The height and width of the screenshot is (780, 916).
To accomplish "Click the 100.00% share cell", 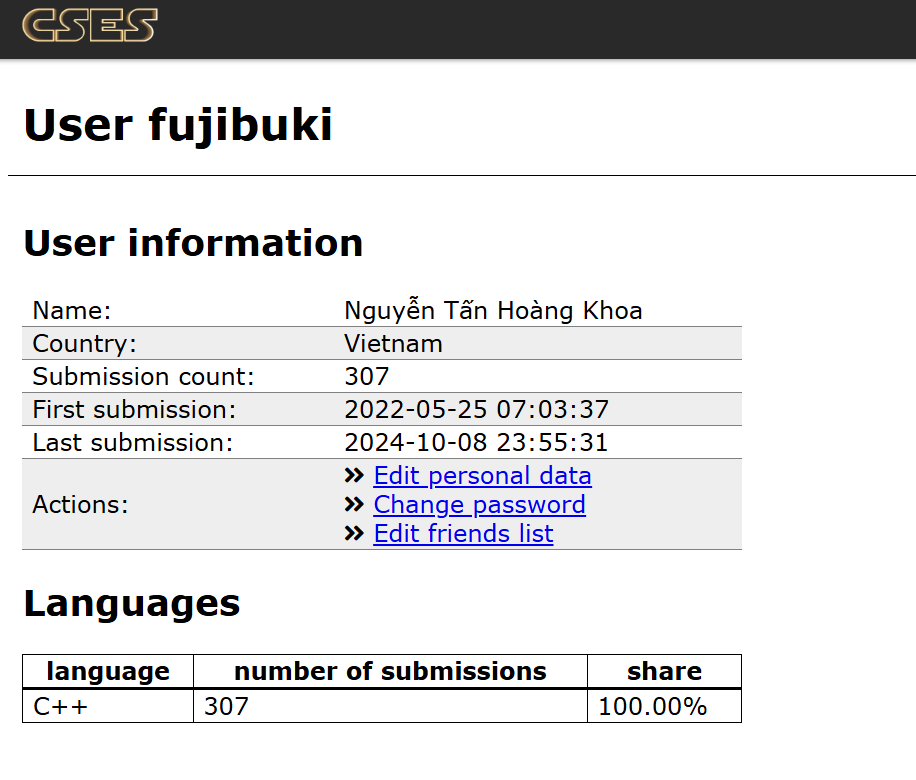I will pos(652,707).
